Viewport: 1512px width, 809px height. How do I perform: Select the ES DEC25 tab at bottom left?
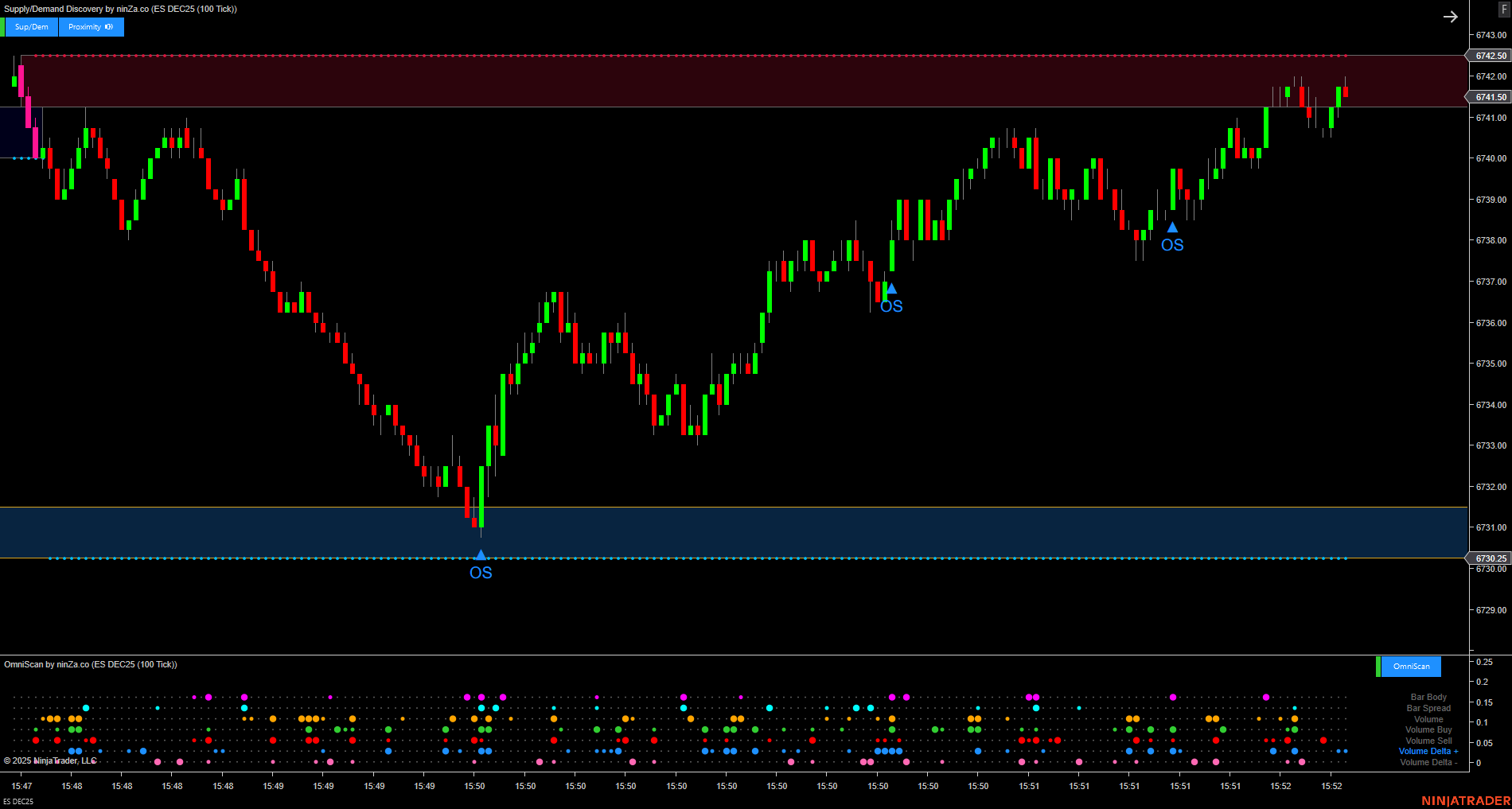pyautogui.click(x=18, y=800)
